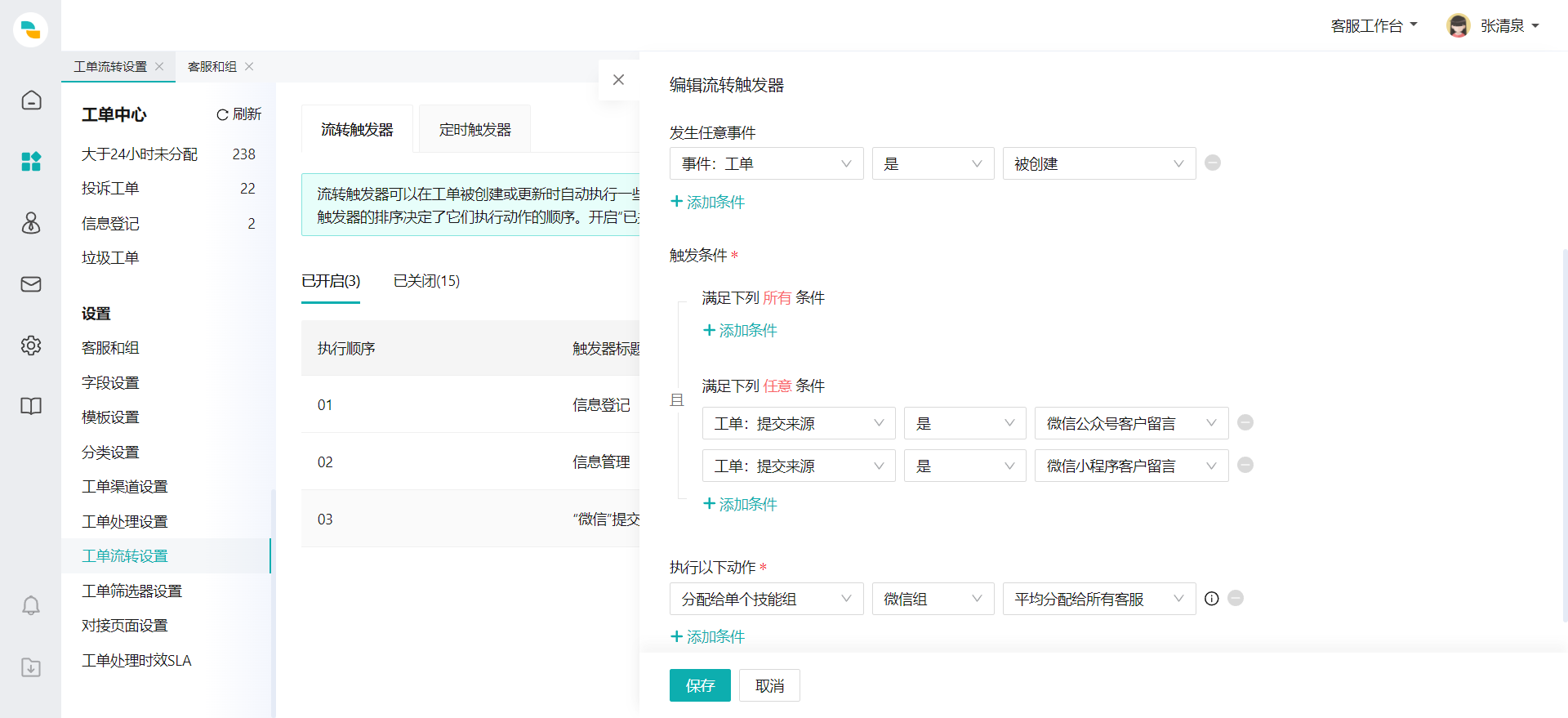Open 张清泉 user avatar menu

coord(1493,26)
